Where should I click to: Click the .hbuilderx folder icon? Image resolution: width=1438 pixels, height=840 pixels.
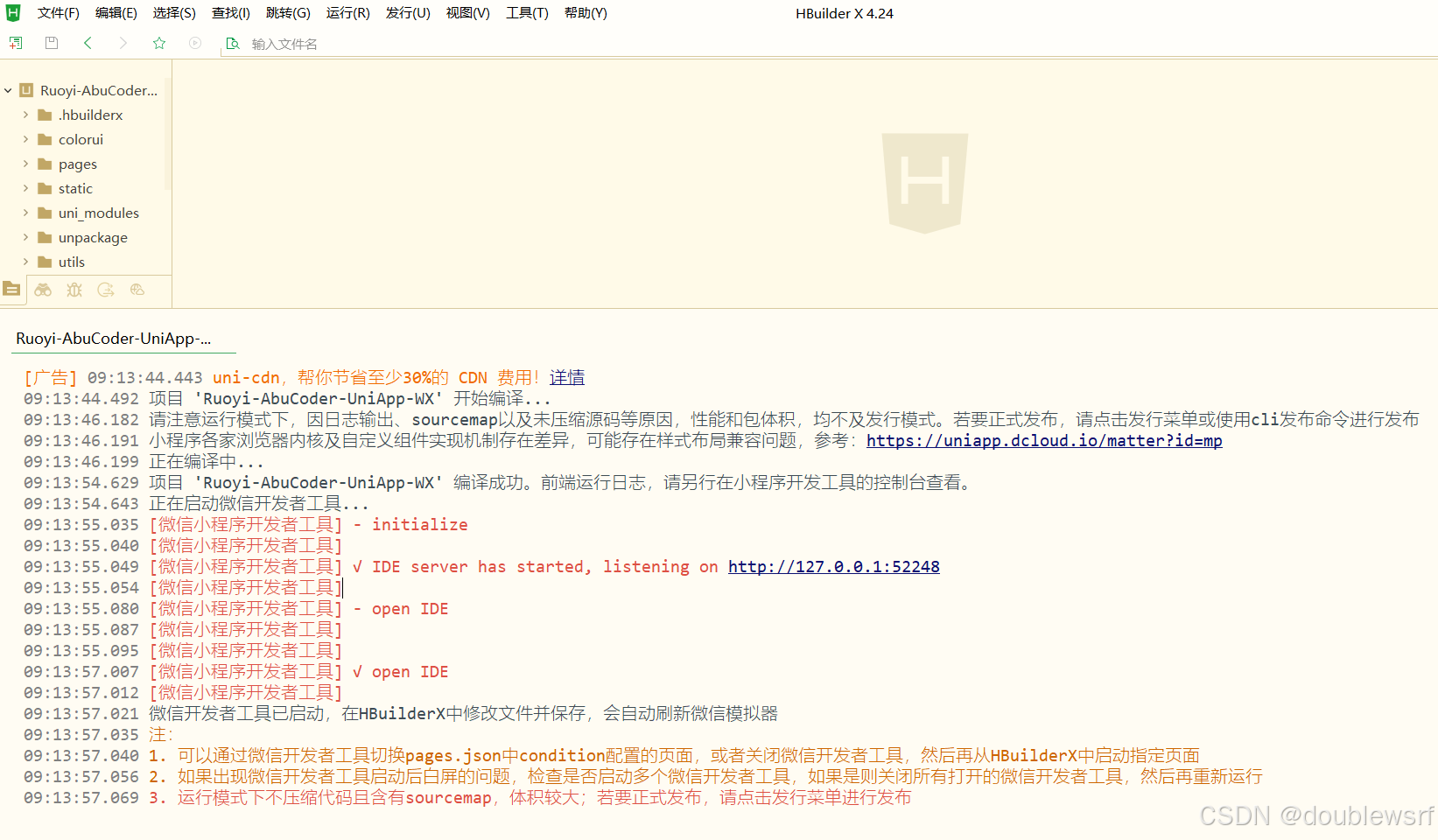pyautogui.click(x=45, y=115)
